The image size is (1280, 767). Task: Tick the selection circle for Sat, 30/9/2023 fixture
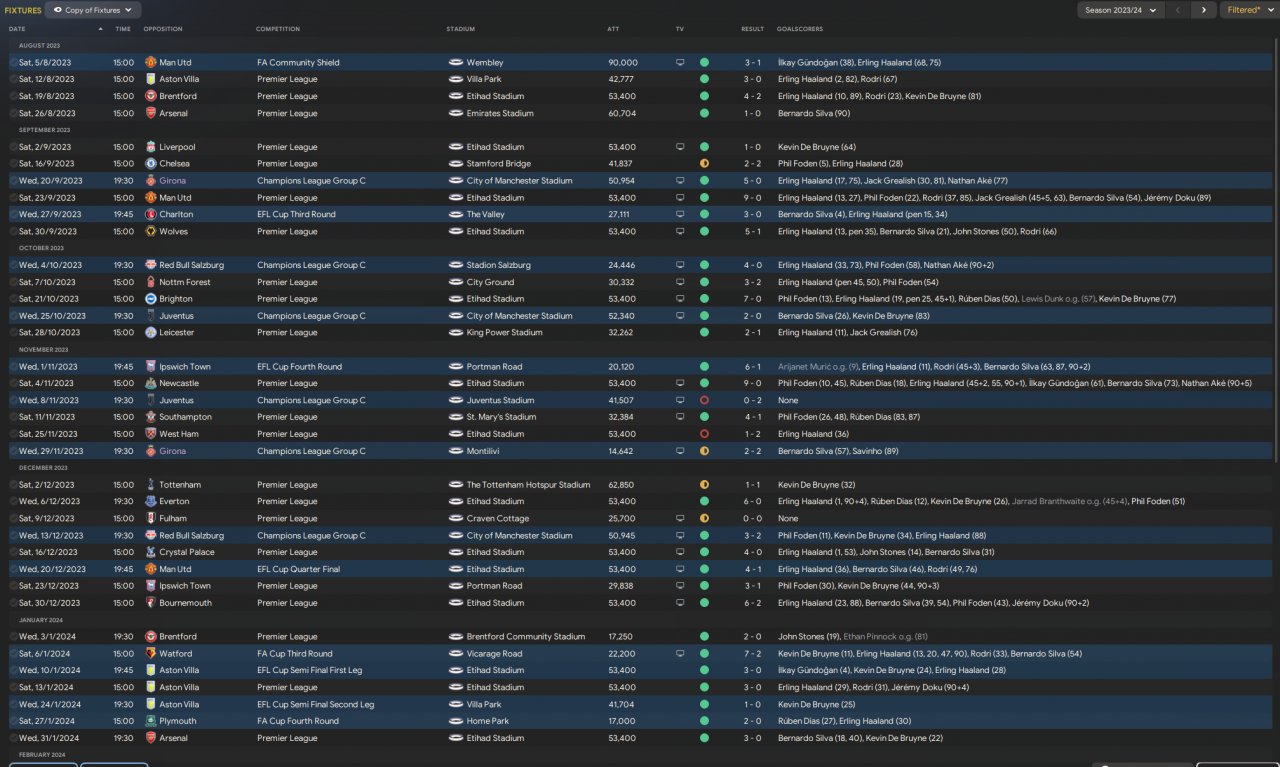(x=13, y=231)
